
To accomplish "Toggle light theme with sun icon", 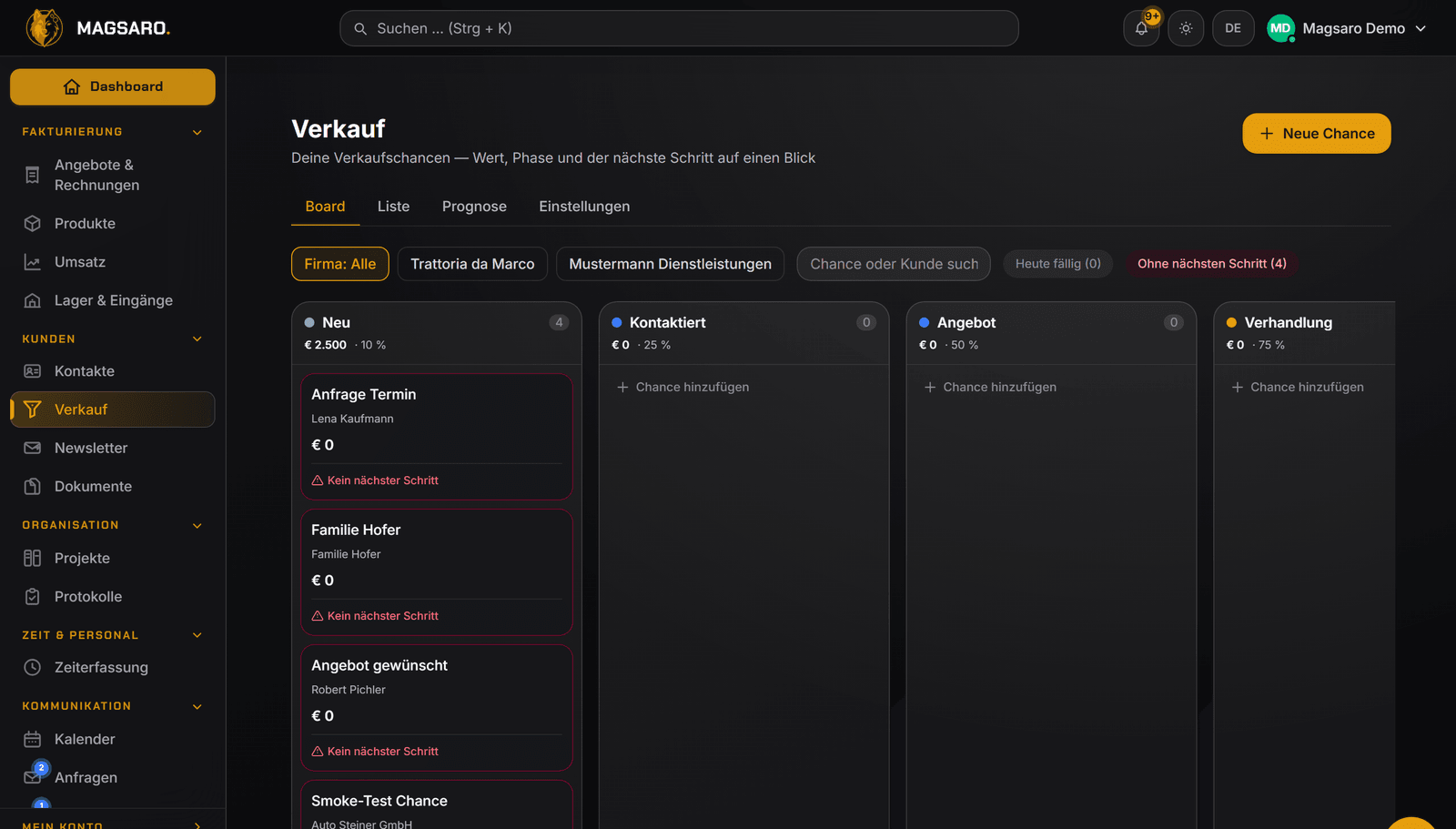I will [x=1186, y=28].
